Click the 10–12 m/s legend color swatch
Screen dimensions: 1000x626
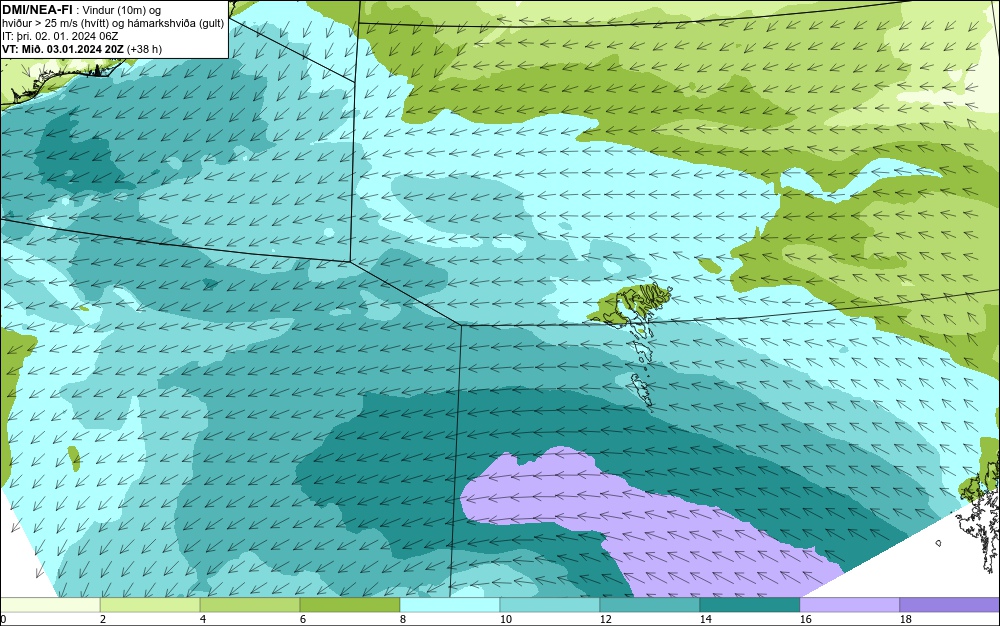(550, 605)
